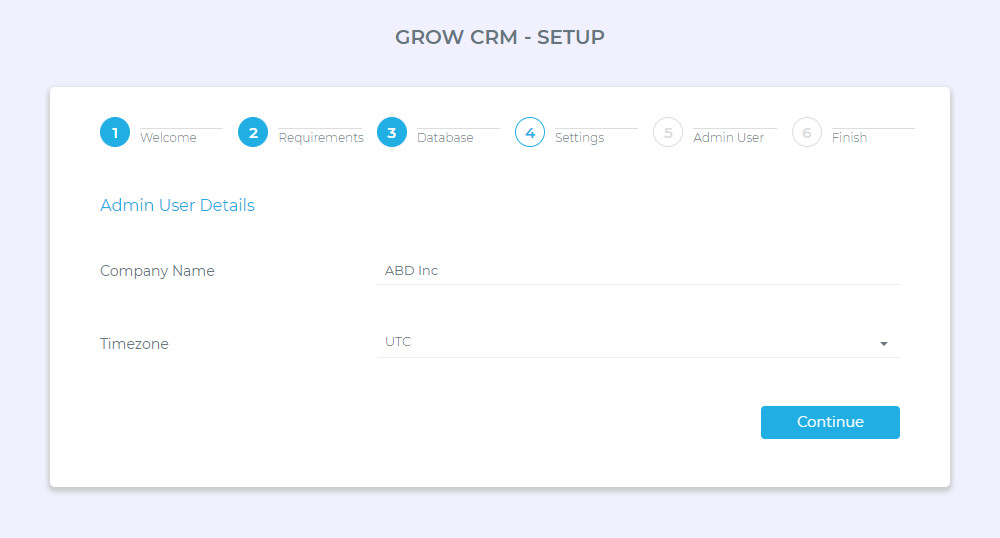The image size is (1000, 538).
Task: Click the GROW CRM - SETUP title
Action: [x=500, y=37]
